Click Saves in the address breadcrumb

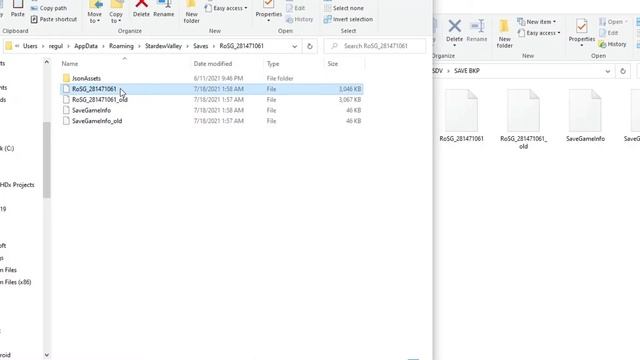coord(200,46)
